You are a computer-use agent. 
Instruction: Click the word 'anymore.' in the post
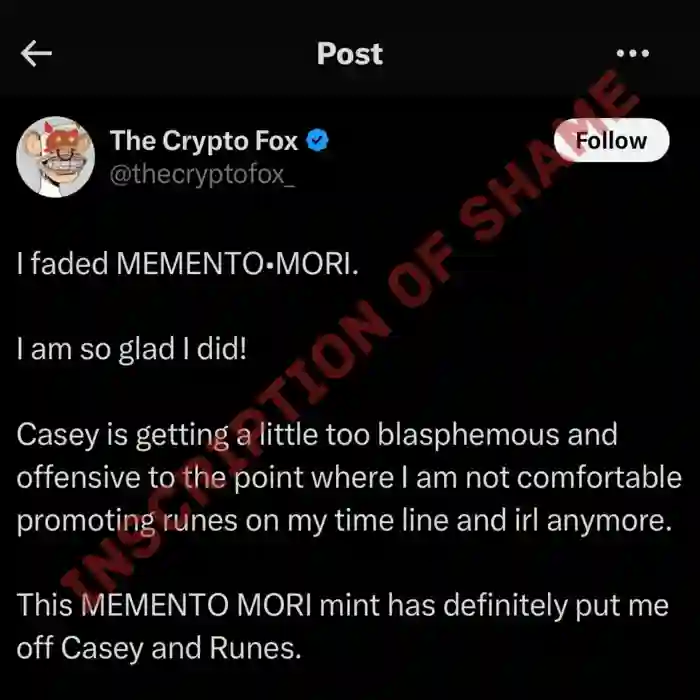tap(609, 522)
